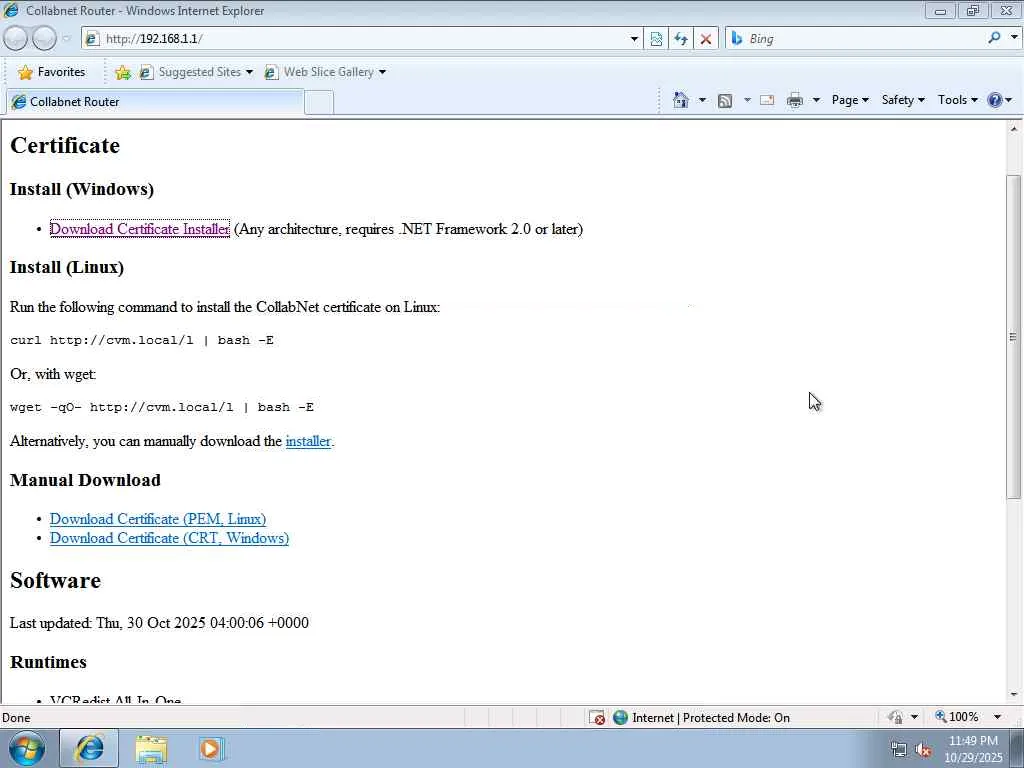Stop loading with the red X icon
Screen dimensions: 1024x768
[705, 39]
